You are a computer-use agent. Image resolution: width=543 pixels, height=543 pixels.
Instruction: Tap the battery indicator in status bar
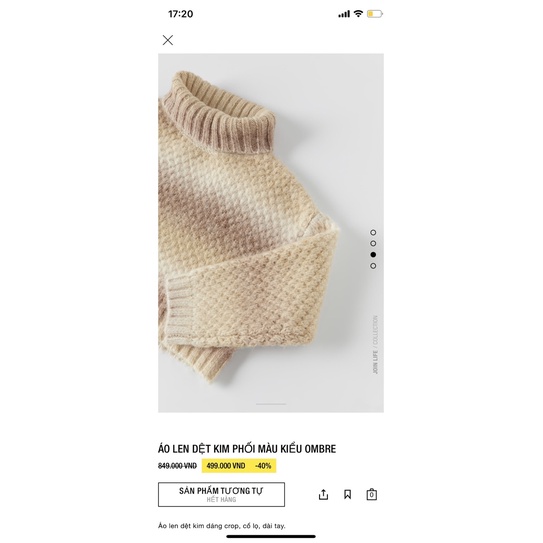click(375, 14)
